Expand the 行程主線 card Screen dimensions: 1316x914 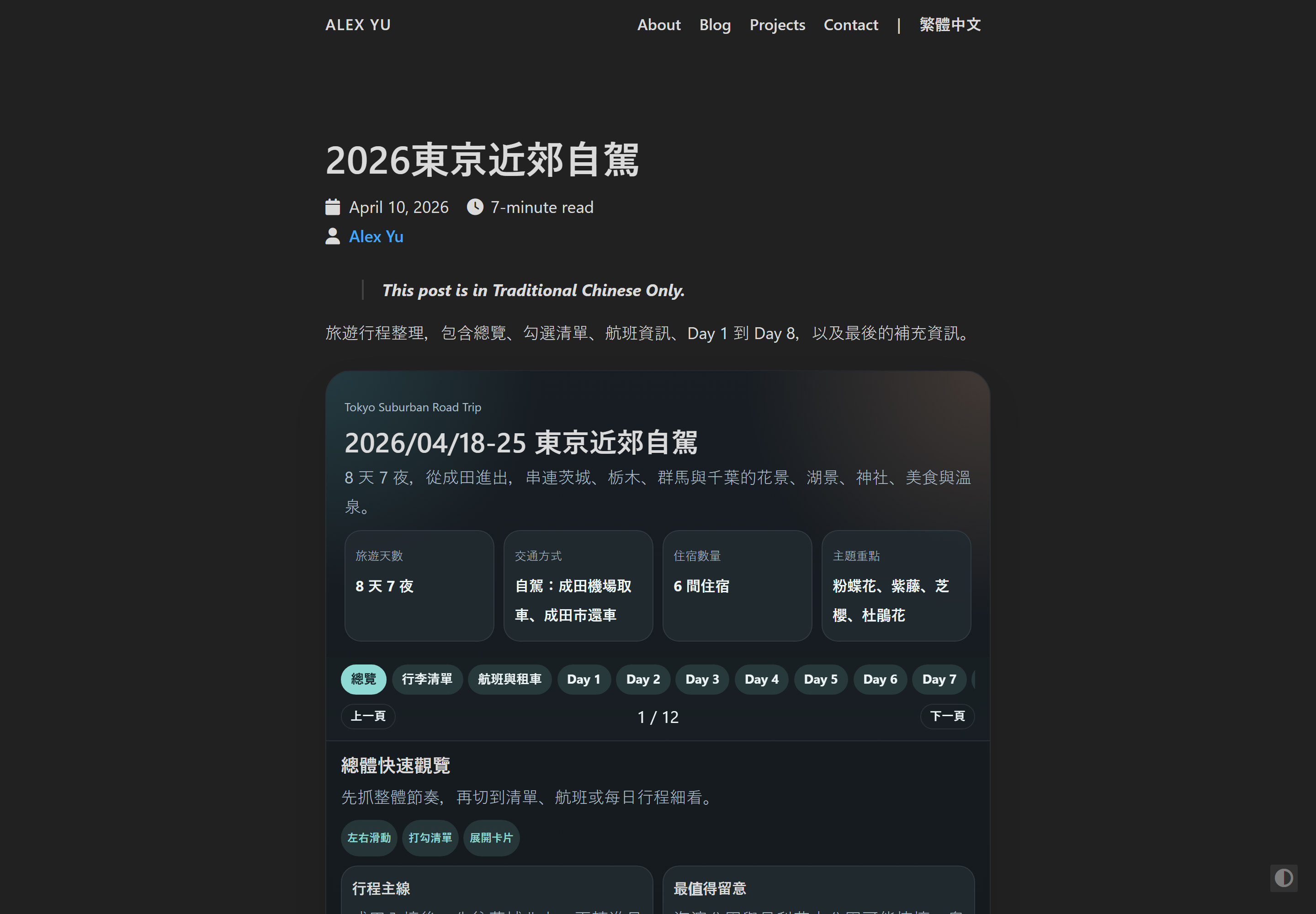click(x=497, y=889)
